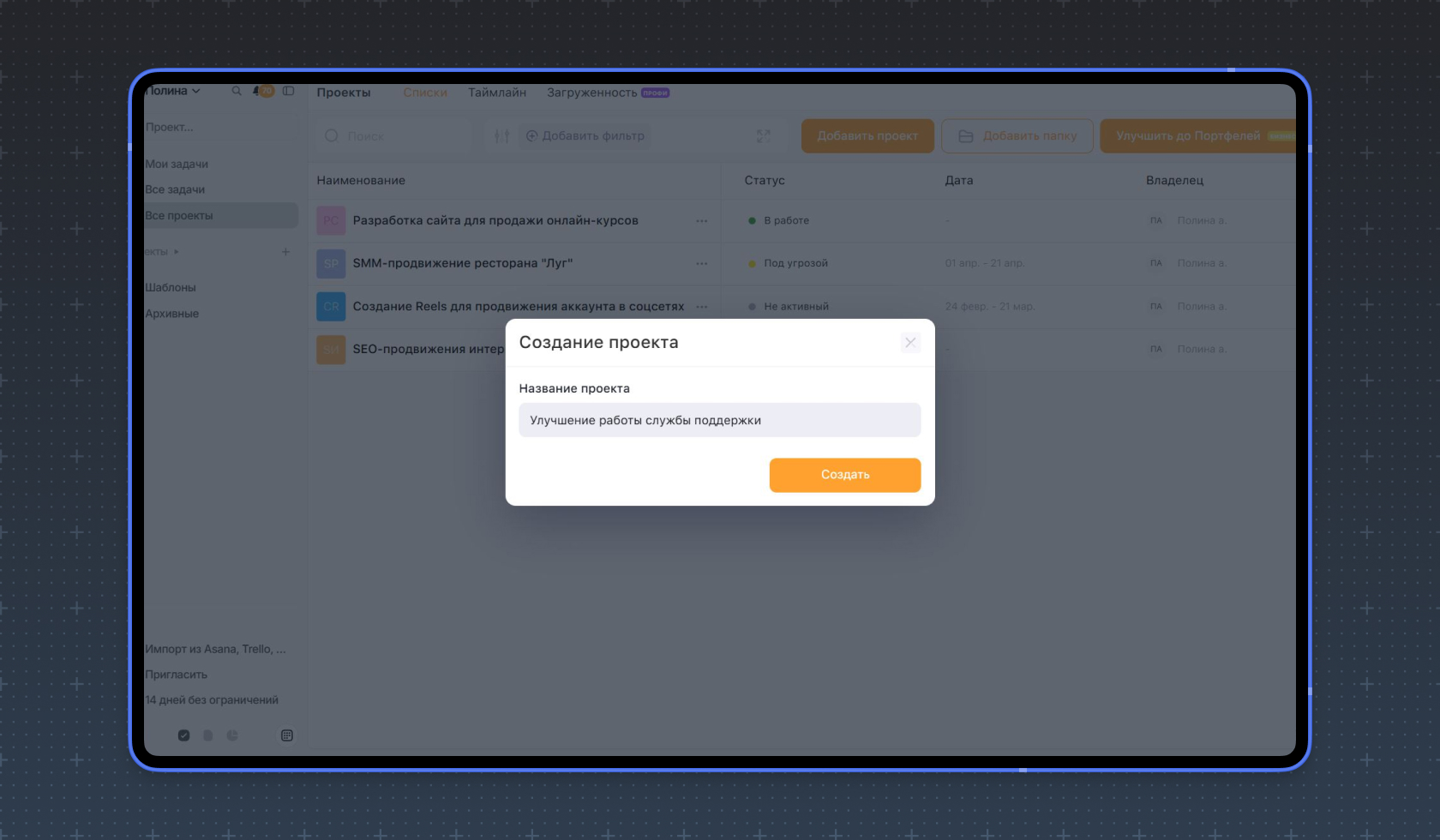Open SP project avatar icon
The height and width of the screenshot is (840, 1440).
click(x=331, y=263)
